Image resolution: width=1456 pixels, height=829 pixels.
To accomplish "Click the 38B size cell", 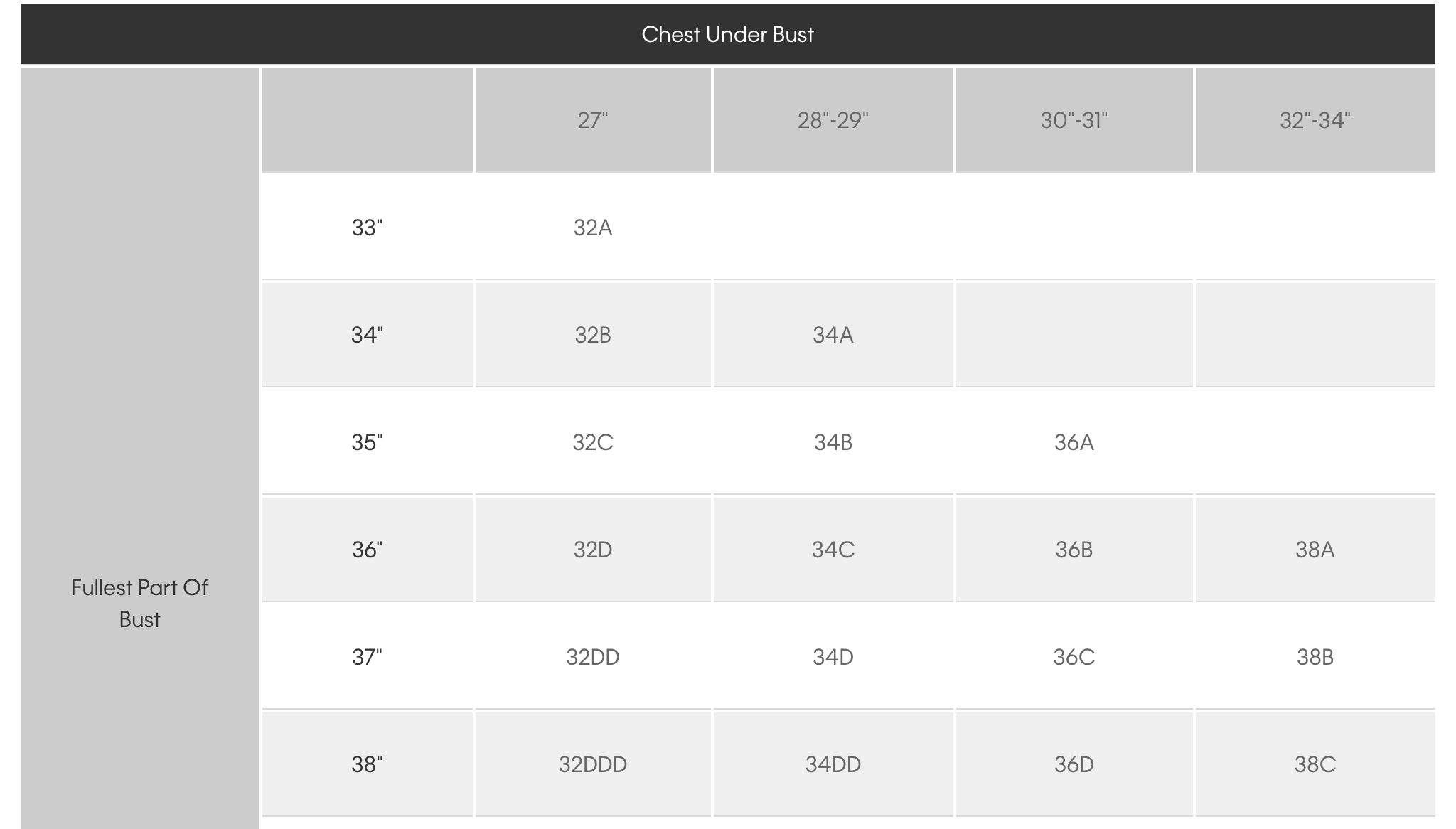I will 1315,657.
